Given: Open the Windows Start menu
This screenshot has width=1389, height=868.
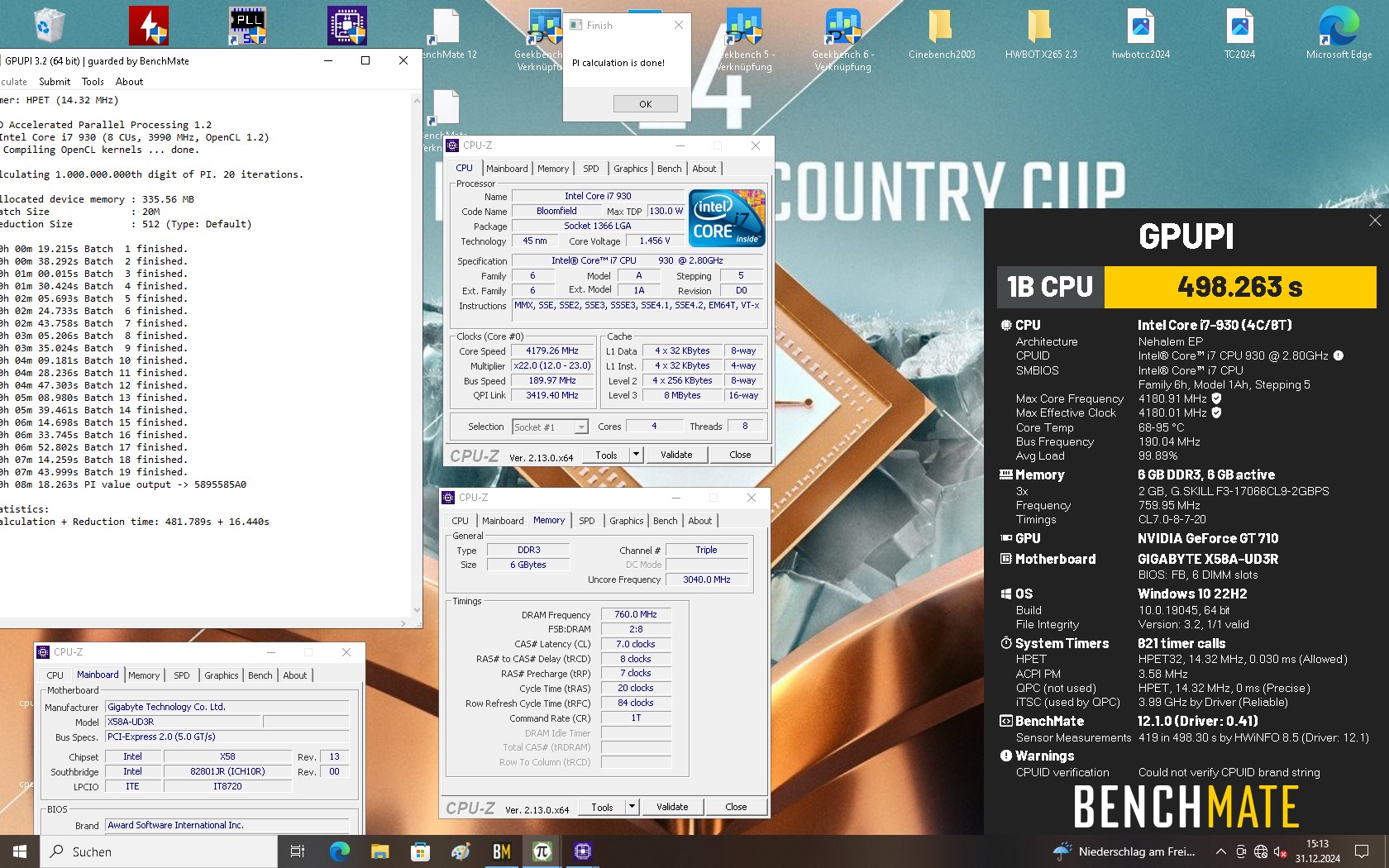Looking at the screenshot, I should pyautogui.click(x=20, y=851).
